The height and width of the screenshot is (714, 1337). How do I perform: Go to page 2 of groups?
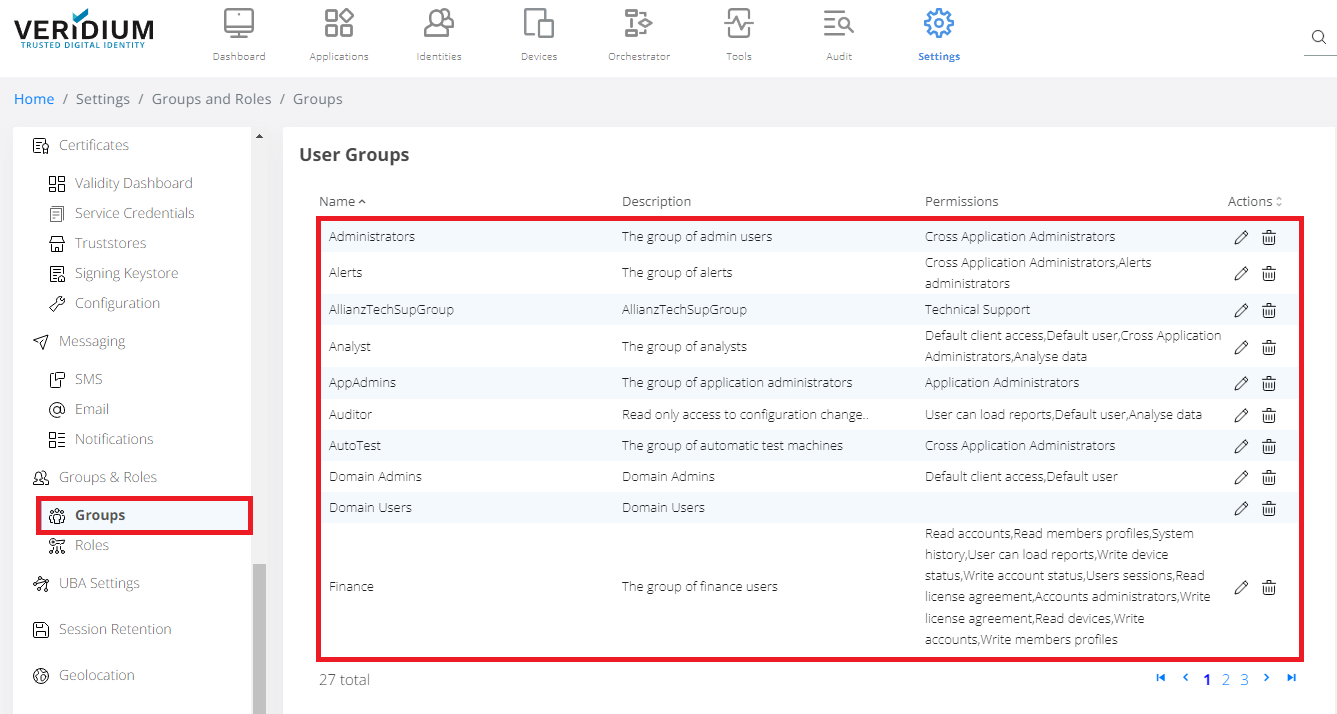[x=1226, y=680]
